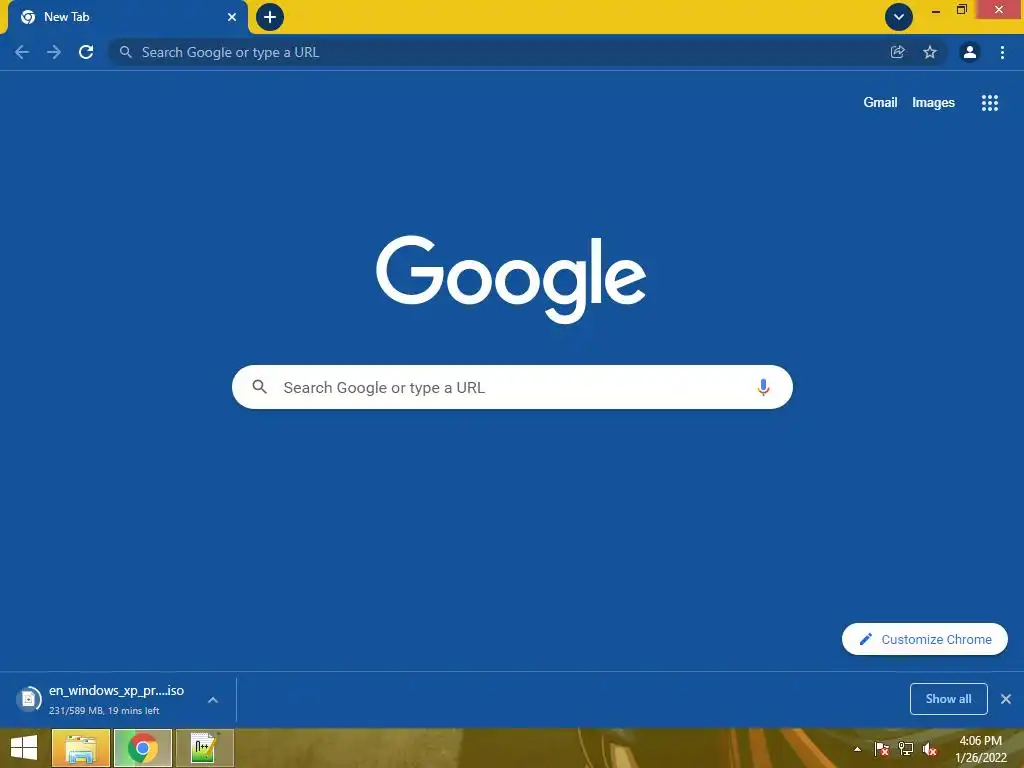Start voice search with the microphone icon
The width and height of the screenshot is (1024, 768).
tap(763, 387)
